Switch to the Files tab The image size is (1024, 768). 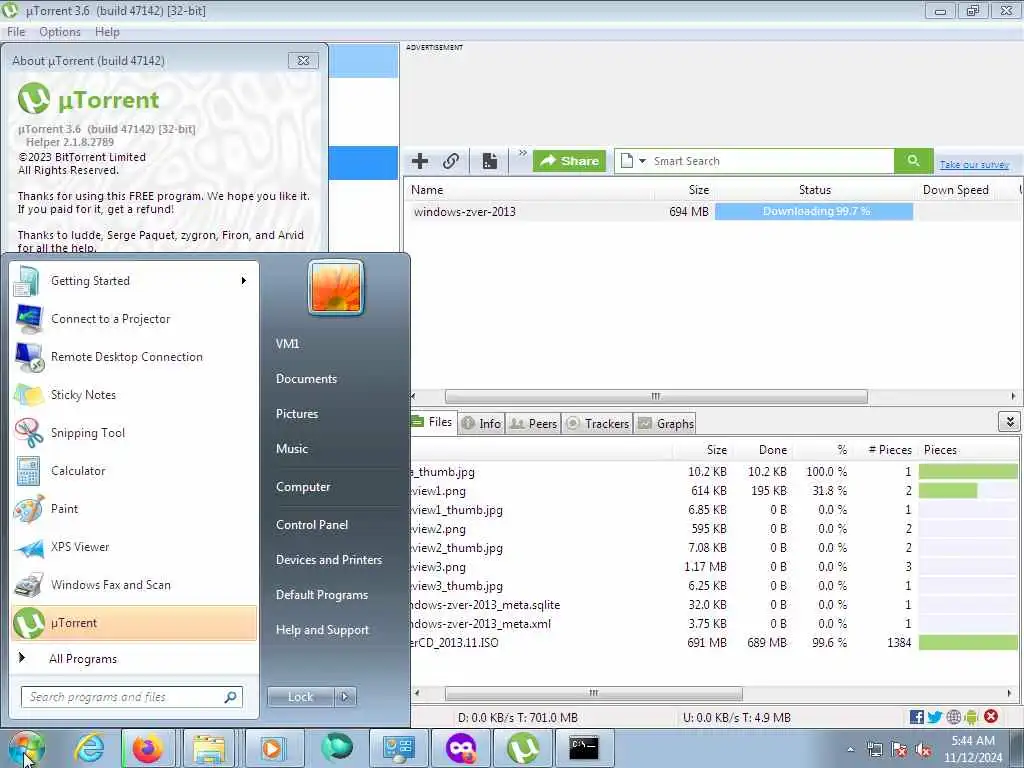coord(434,423)
